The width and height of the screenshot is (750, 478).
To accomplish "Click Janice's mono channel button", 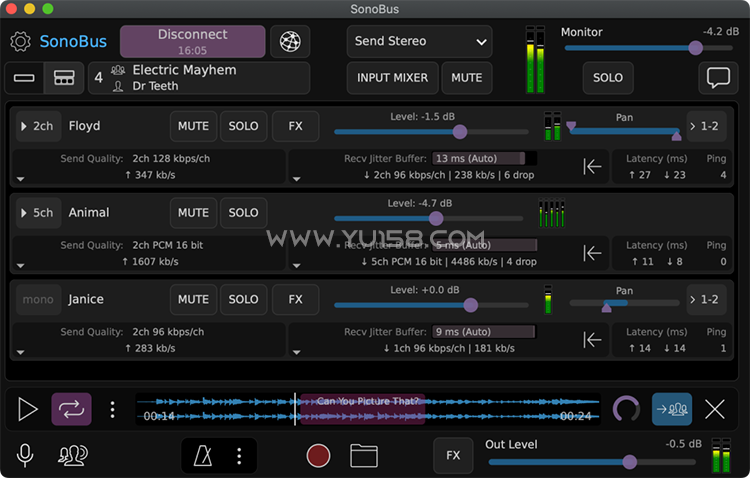I will [38, 300].
